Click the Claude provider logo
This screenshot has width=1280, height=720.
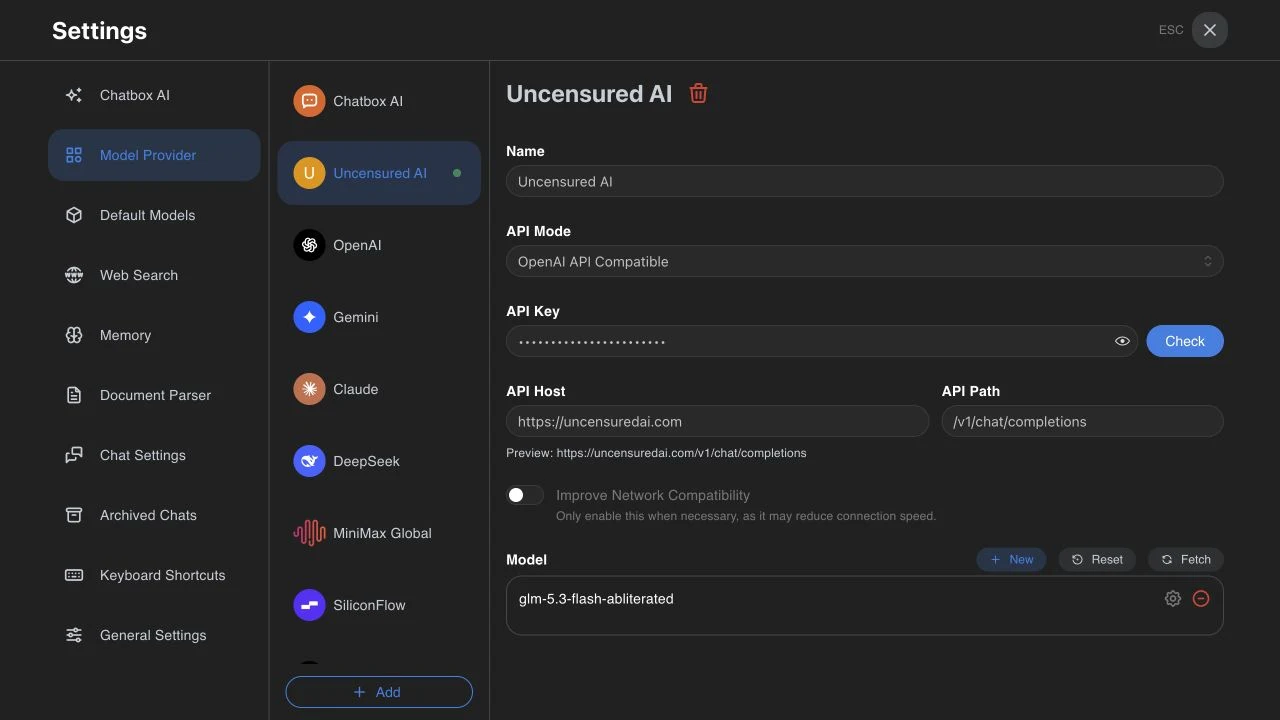pos(309,389)
